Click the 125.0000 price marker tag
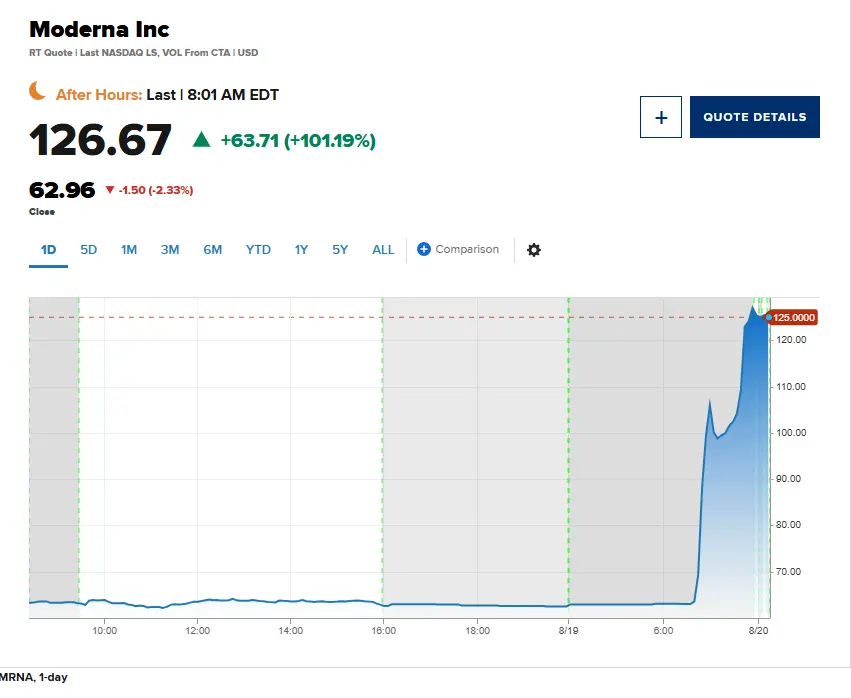The width and height of the screenshot is (851, 698). [792, 318]
